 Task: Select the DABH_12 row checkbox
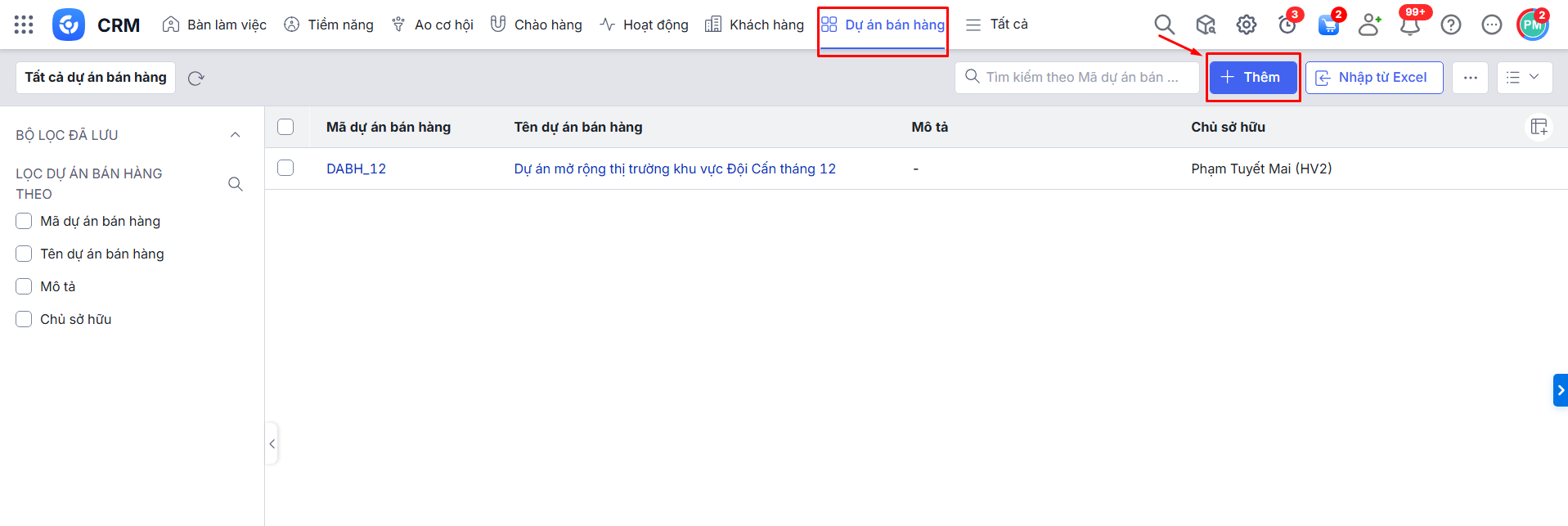(285, 168)
